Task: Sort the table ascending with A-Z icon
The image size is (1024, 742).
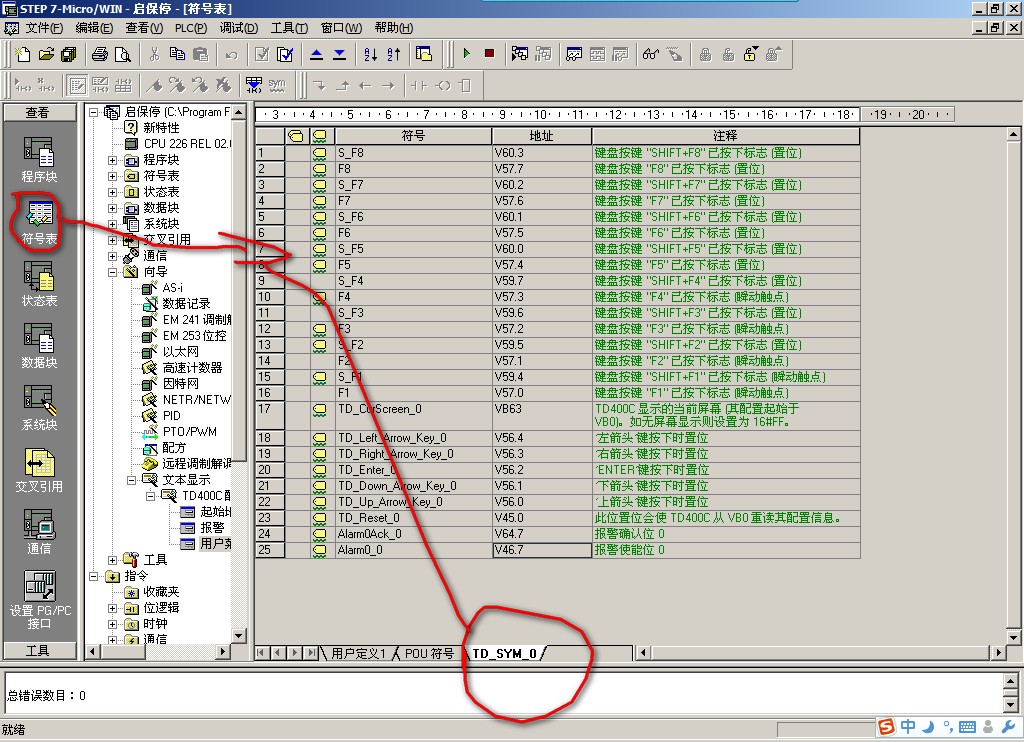Action: click(x=370, y=54)
